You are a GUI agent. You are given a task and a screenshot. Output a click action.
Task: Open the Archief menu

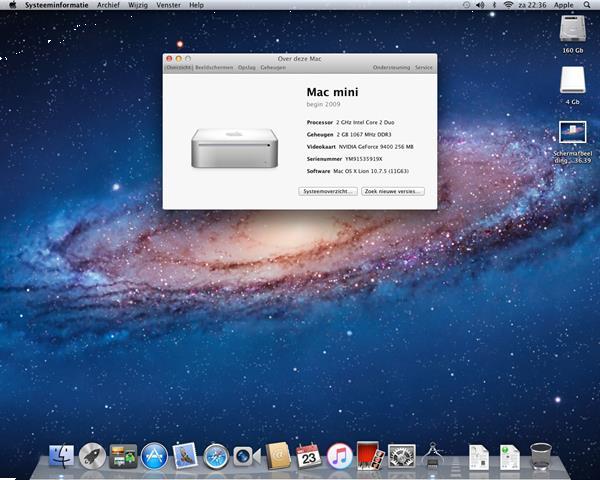[x=108, y=5]
